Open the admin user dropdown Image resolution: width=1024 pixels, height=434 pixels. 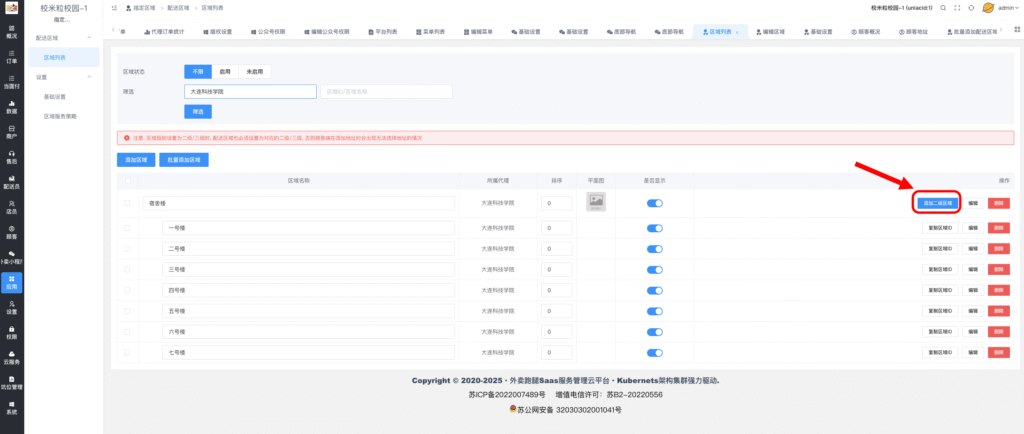pos(1008,8)
